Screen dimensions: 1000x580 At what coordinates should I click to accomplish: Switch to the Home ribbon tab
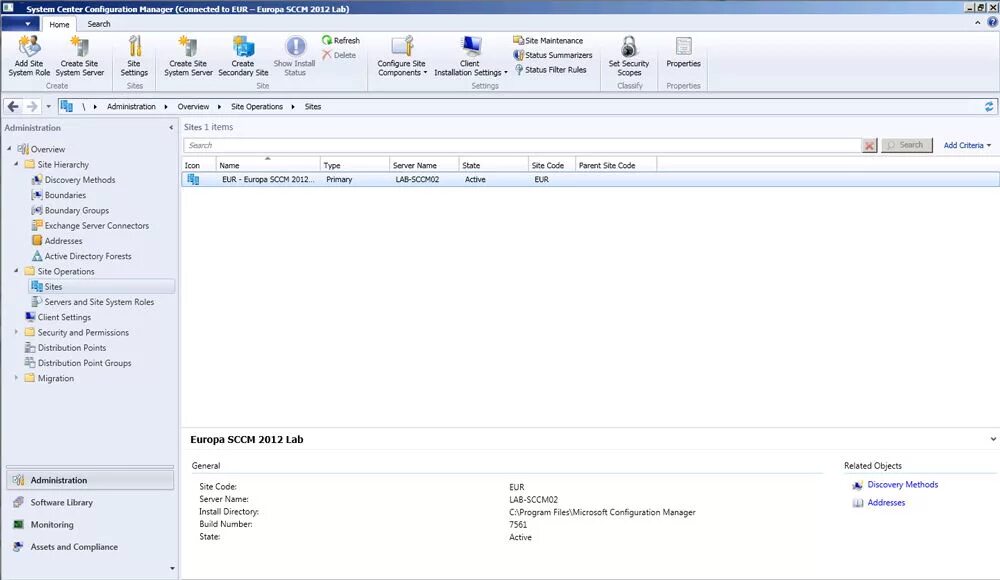coord(59,24)
